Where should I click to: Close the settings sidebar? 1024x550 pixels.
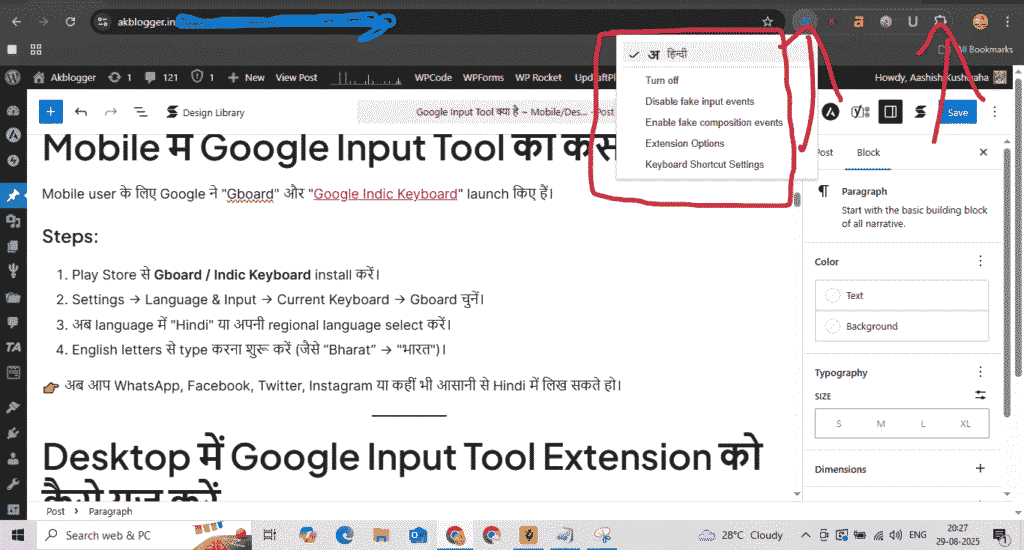(x=983, y=152)
